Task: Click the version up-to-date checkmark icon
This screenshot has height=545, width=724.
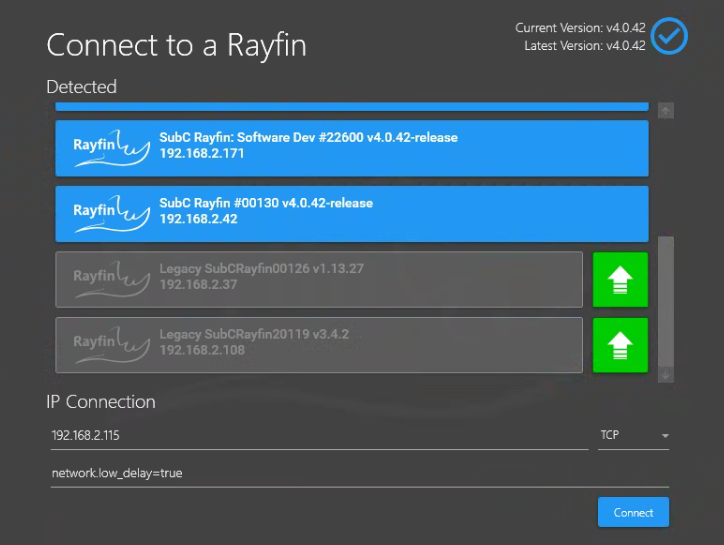Action: (x=669, y=36)
